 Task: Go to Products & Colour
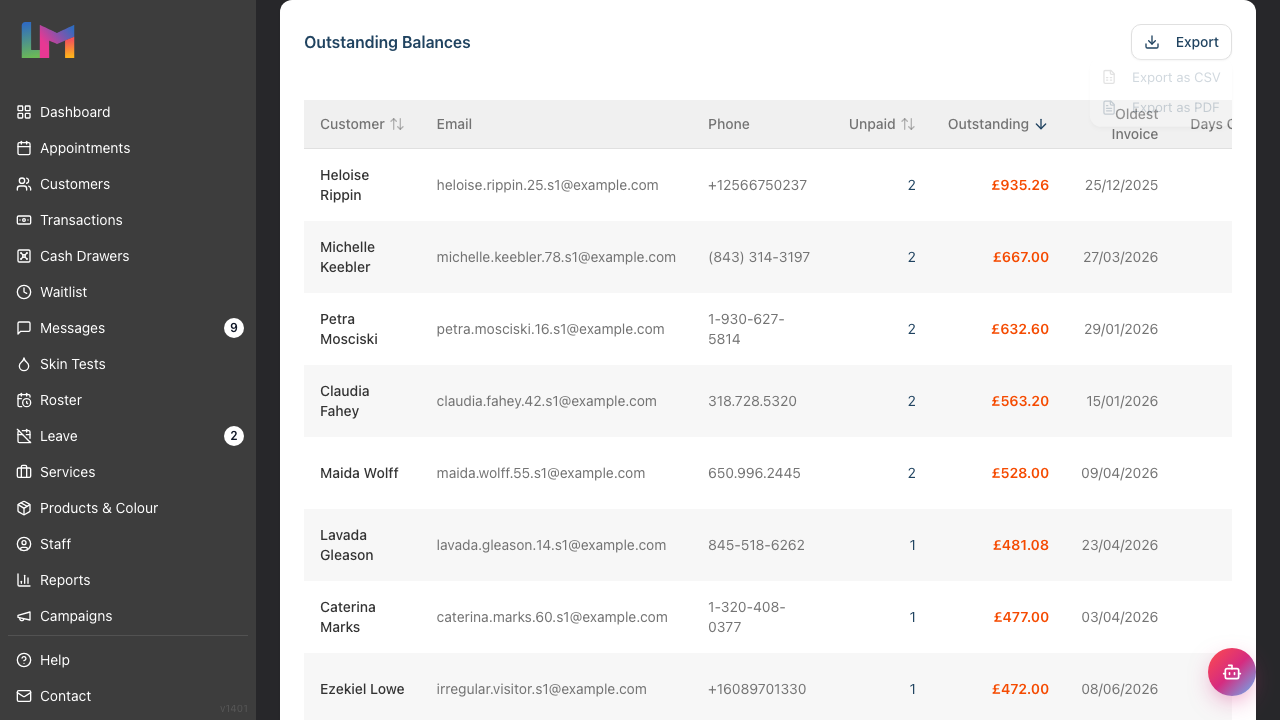tap(128, 508)
